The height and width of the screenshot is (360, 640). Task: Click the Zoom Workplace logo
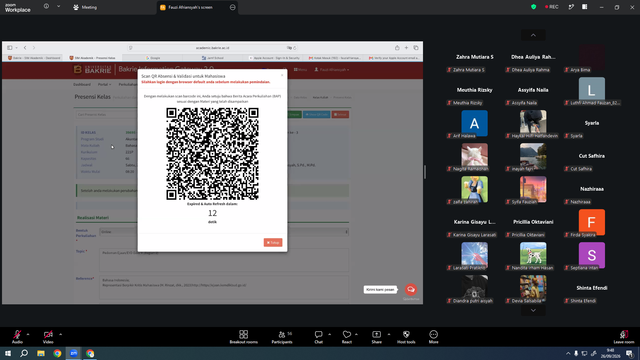(x=18, y=7)
